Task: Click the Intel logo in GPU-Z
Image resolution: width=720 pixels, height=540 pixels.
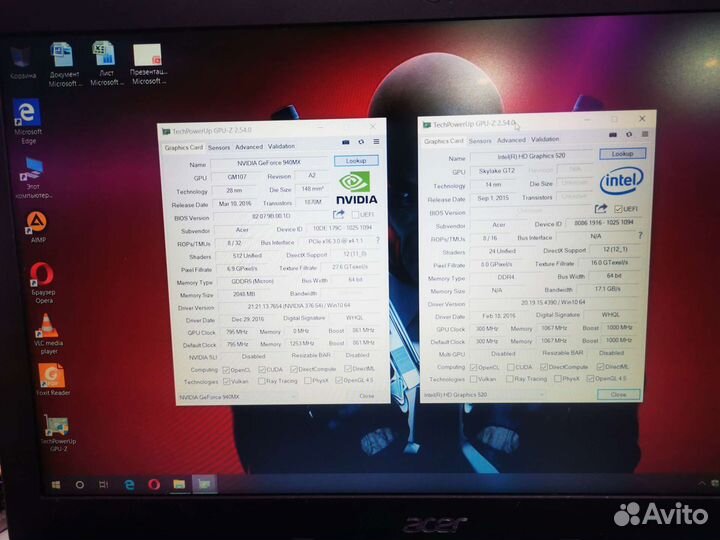Action: pyautogui.click(x=621, y=180)
